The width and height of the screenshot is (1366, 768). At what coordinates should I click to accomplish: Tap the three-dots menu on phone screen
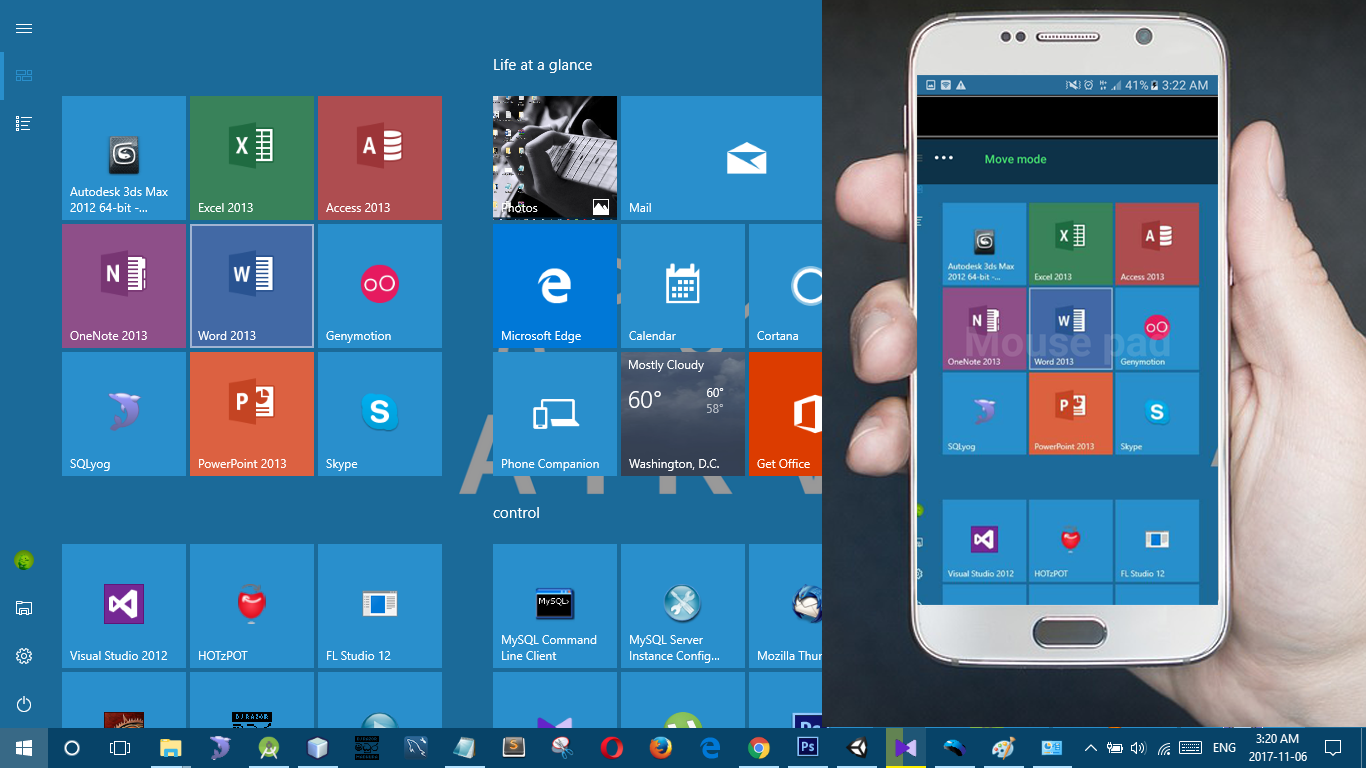(943, 159)
